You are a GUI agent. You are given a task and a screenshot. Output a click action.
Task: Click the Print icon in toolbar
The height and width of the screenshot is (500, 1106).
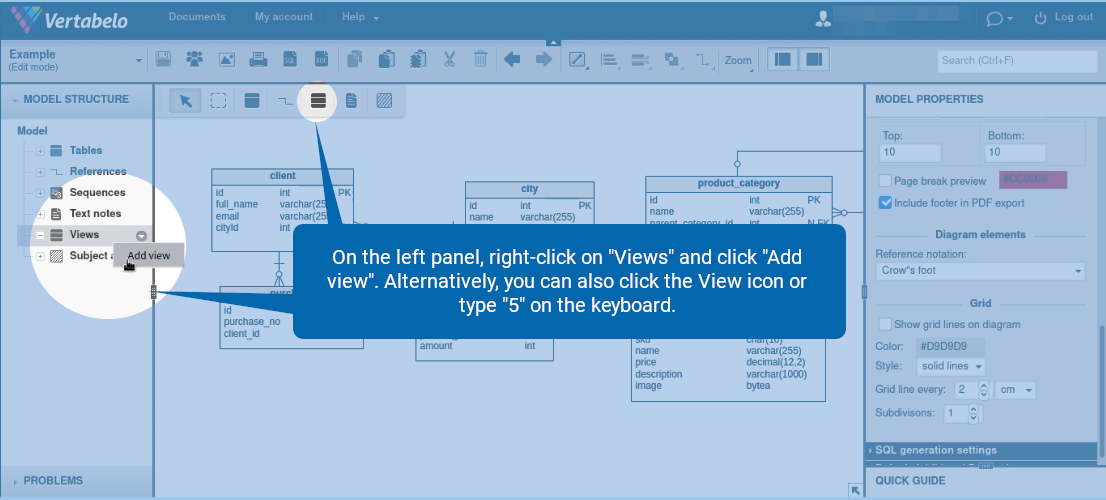tap(258, 59)
